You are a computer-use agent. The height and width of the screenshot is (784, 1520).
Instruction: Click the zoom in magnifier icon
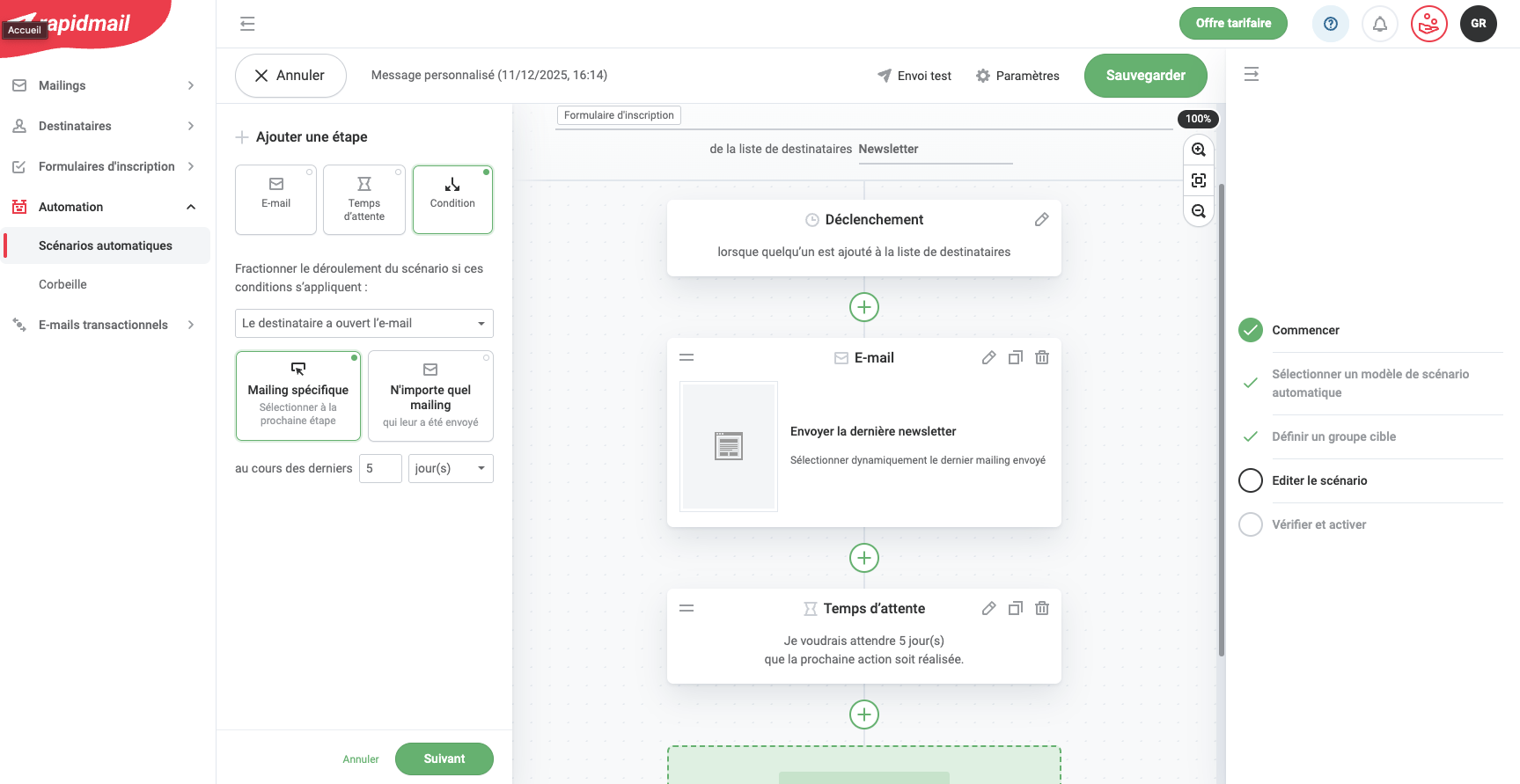click(x=1198, y=150)
